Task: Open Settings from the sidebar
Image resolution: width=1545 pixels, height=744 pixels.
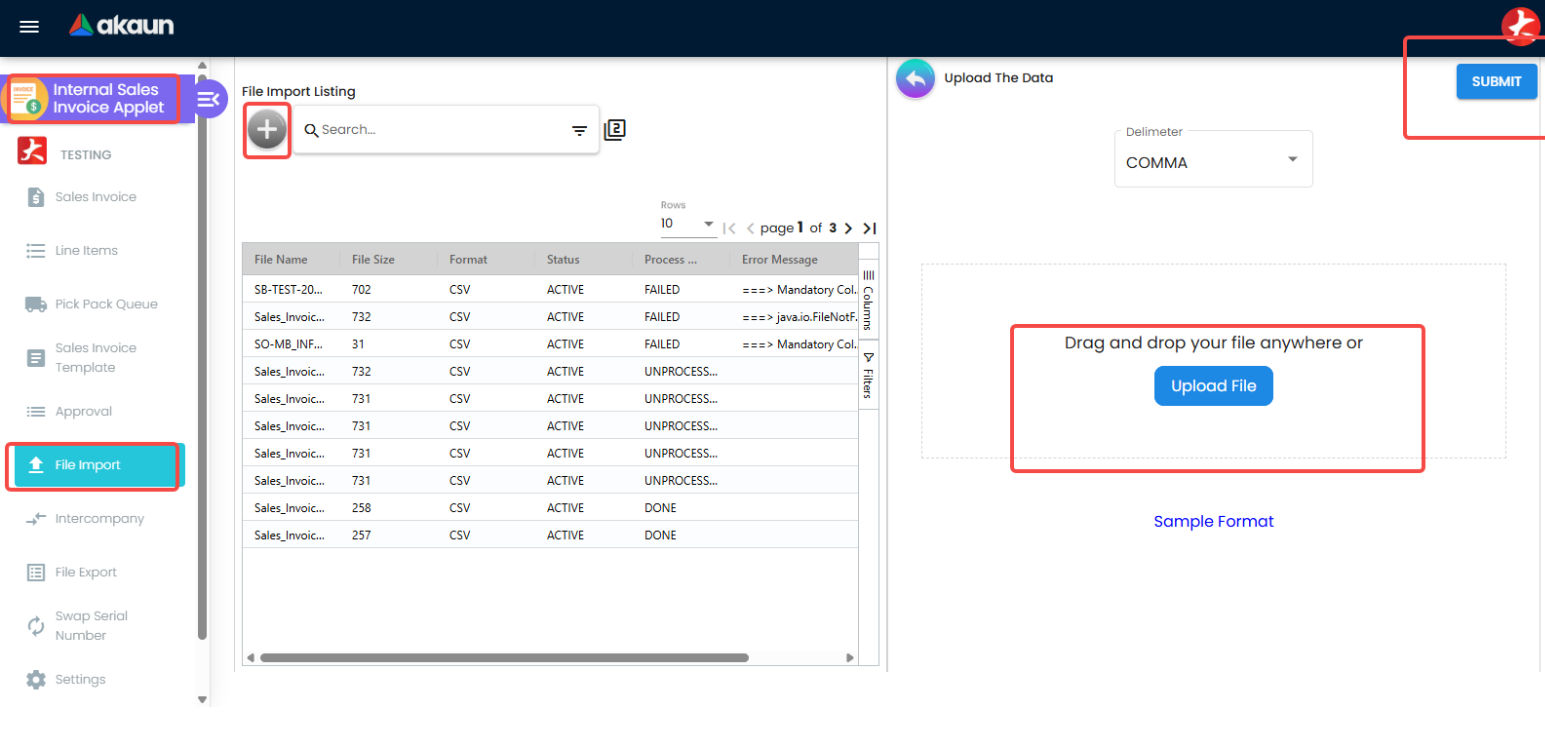Action: pos(78,679)
